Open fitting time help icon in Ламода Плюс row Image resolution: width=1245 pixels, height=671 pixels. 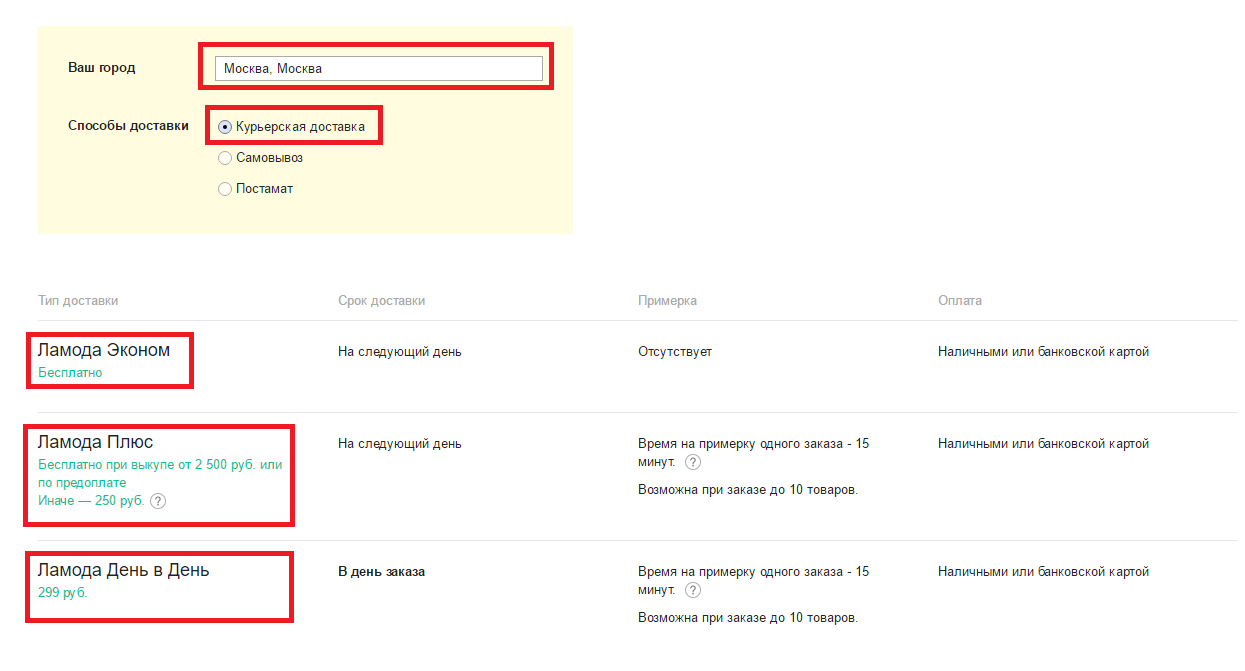692,462
